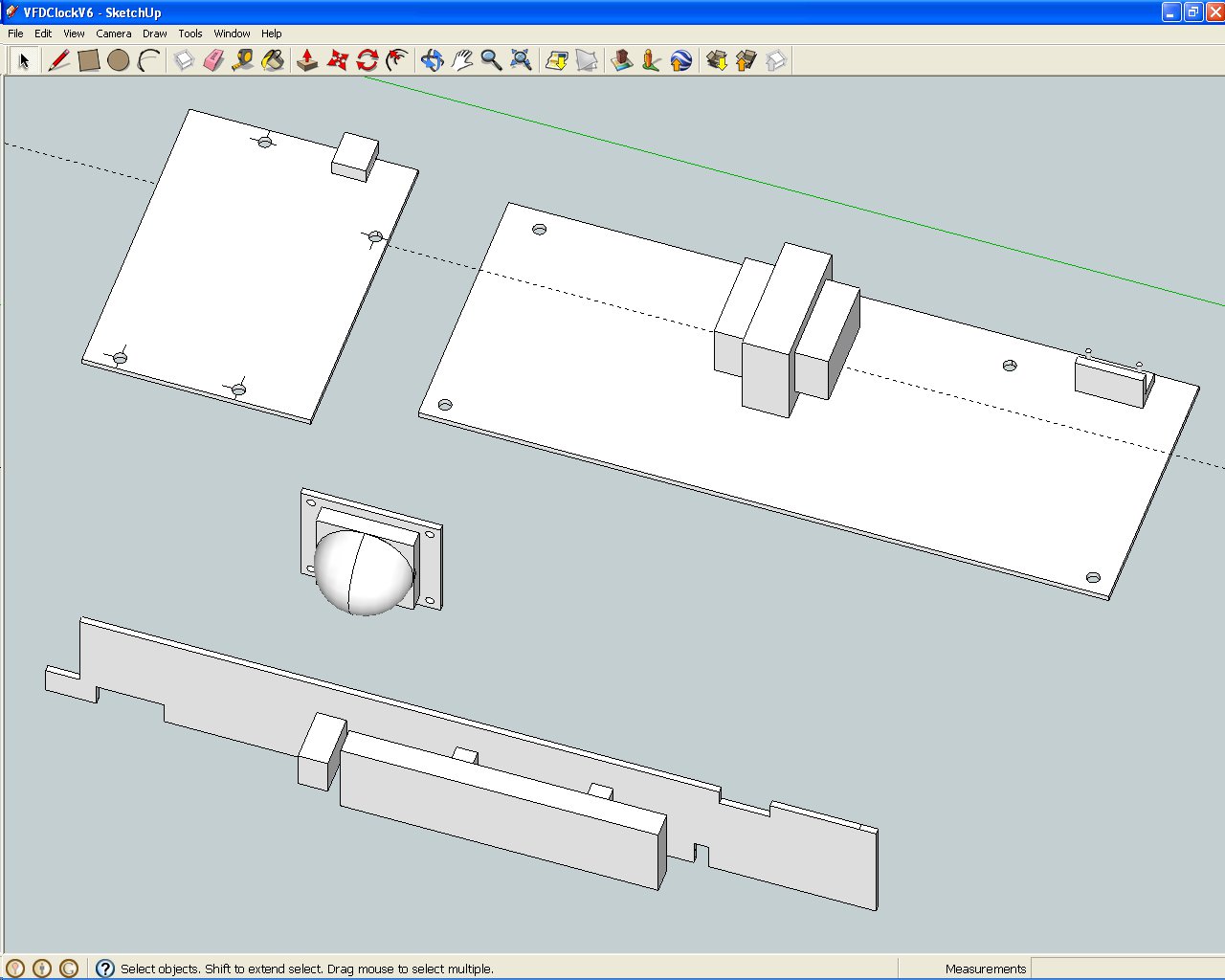The image size is (1225, 980).
Task: Pick the Offset tool
Action: pos(396,61)
